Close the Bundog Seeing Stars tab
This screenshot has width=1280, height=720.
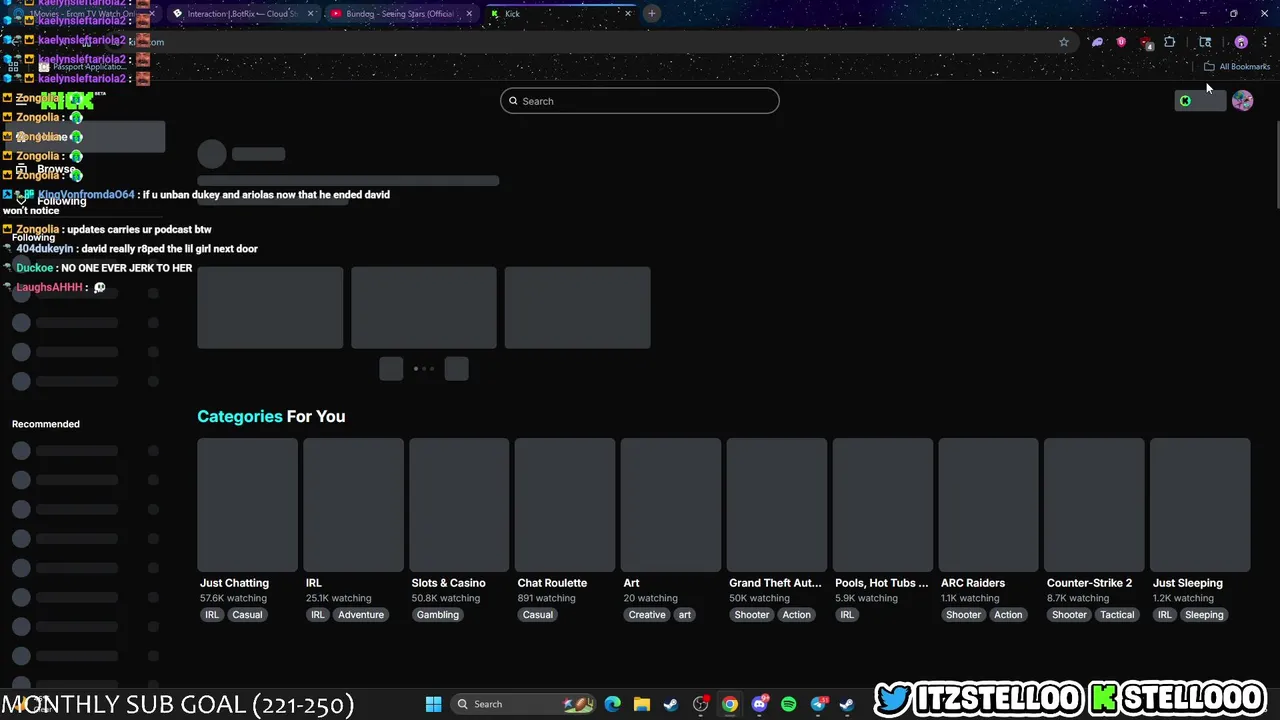point(469,14)
